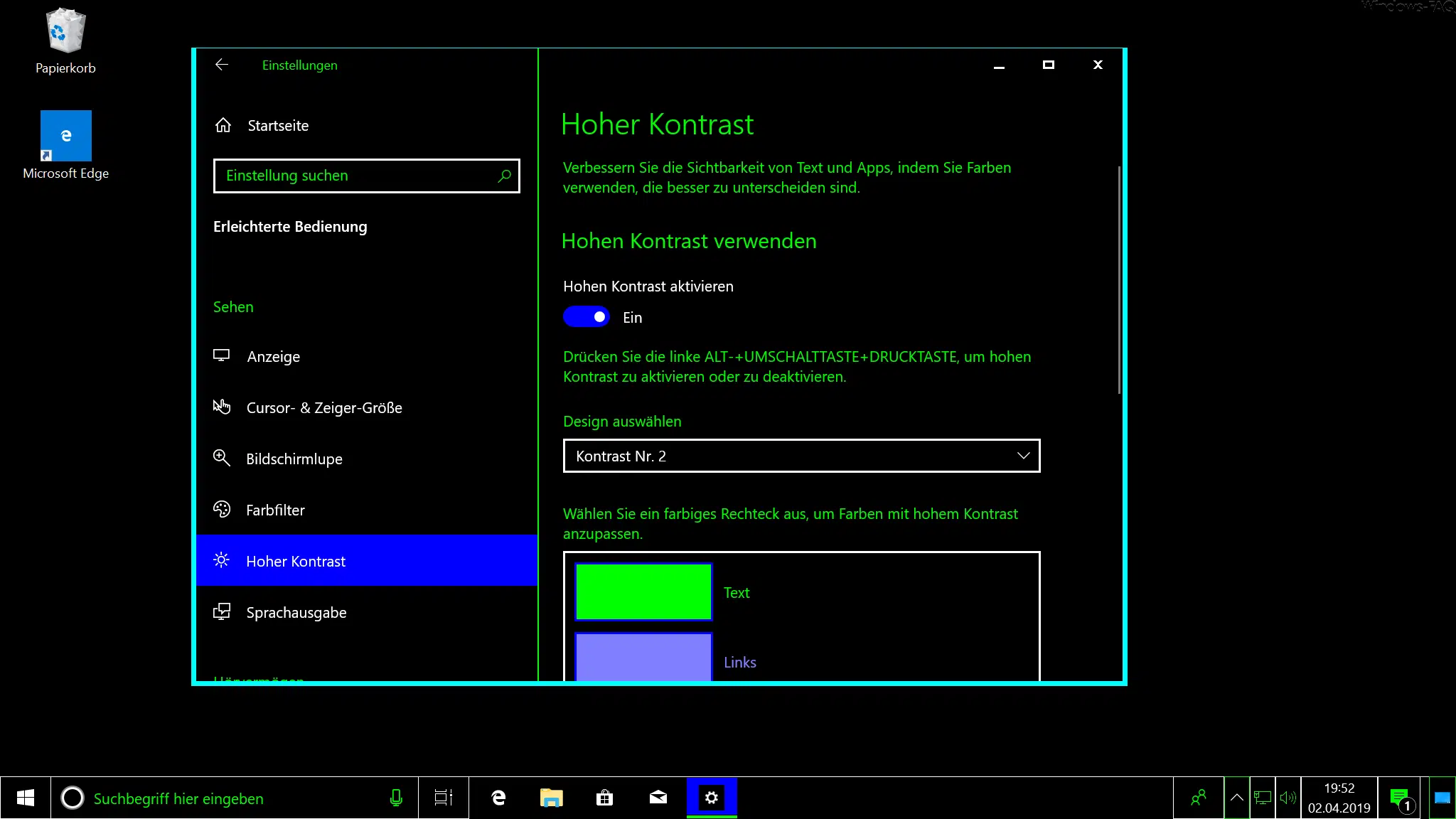Click the Sprachausgabe icon
This screenshot has height=819, width=1456.
click(223, 611)
